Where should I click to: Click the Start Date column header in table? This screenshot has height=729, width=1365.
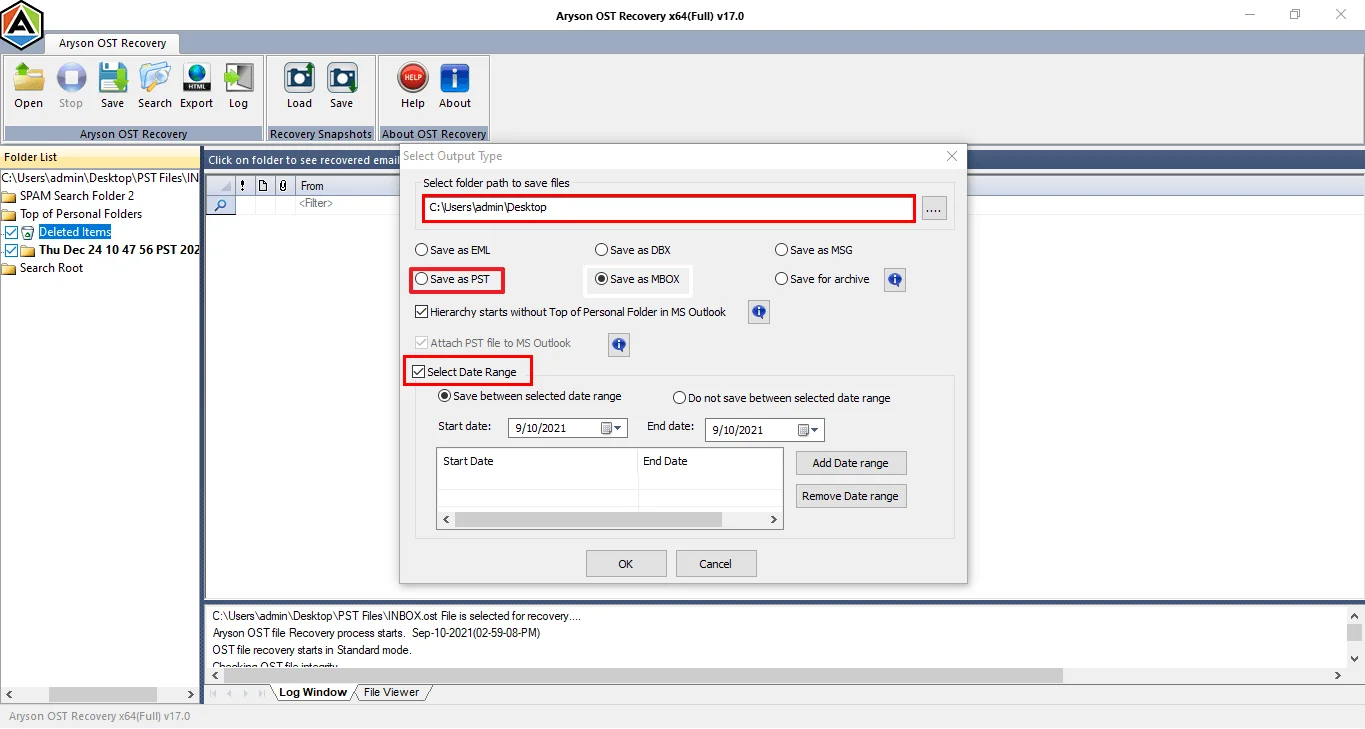pyautogui.click(x=538, y=461)
